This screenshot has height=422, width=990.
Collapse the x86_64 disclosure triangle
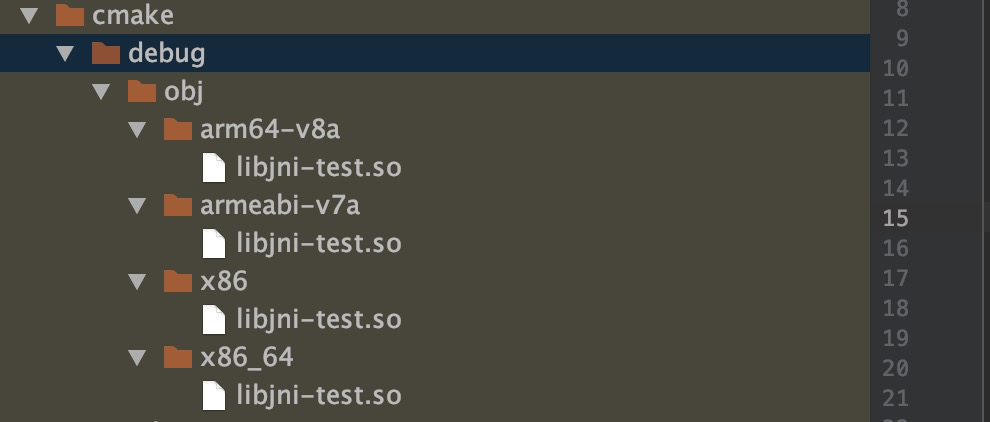(x=136, y=357)
